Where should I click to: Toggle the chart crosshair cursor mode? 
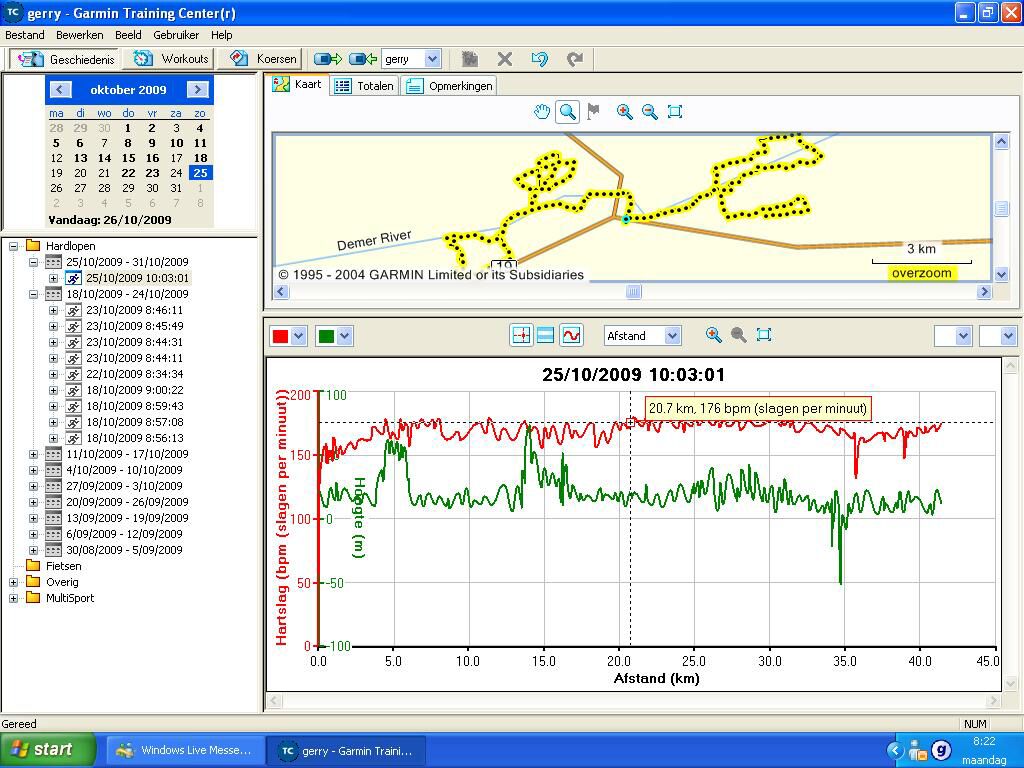click(x=521, y=336)
